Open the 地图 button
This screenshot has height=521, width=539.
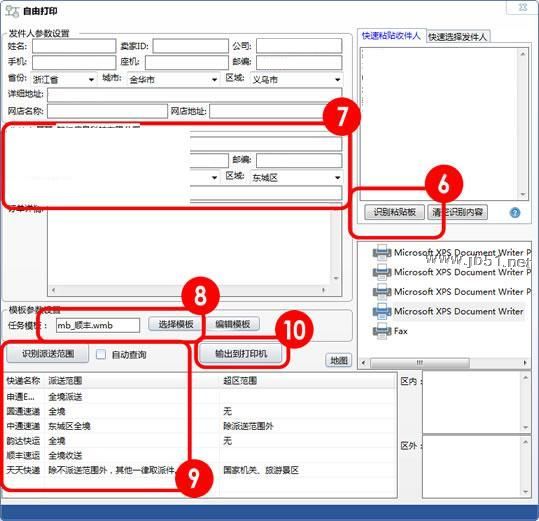pyautogui.click(x=339, y=361)
